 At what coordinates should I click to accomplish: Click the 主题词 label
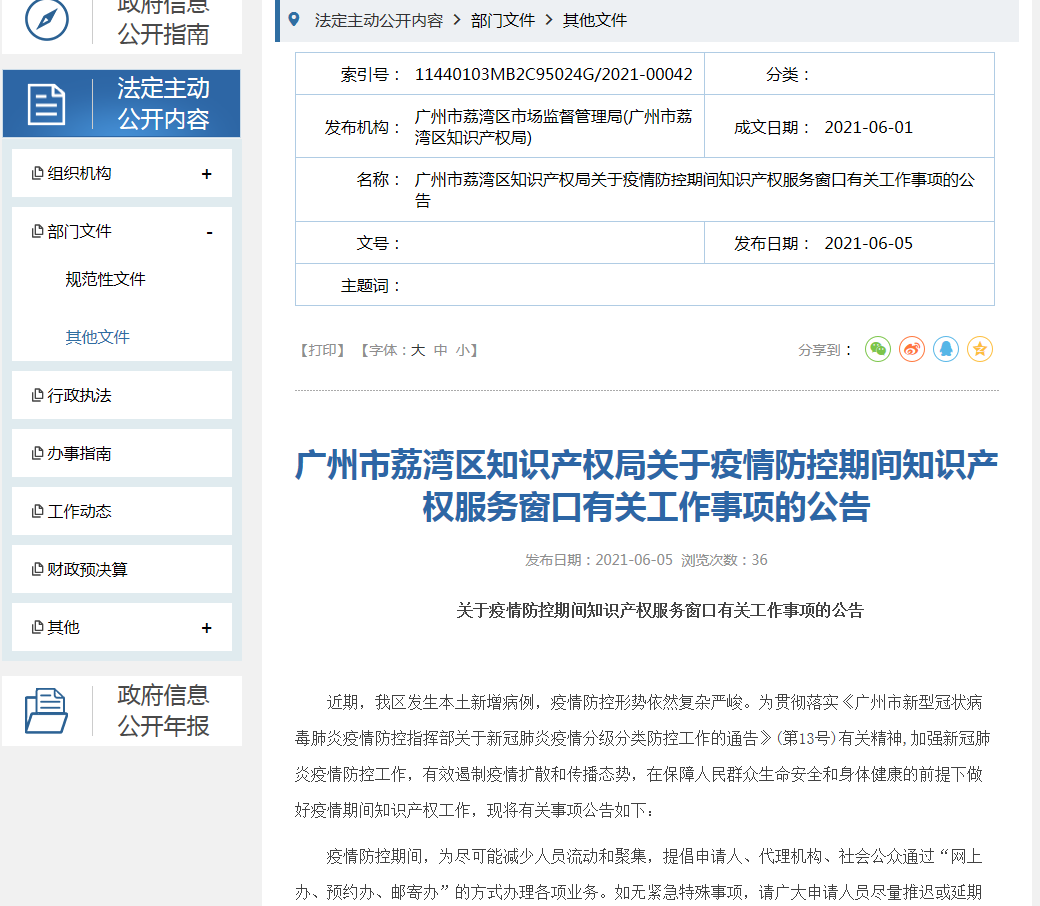371,286
